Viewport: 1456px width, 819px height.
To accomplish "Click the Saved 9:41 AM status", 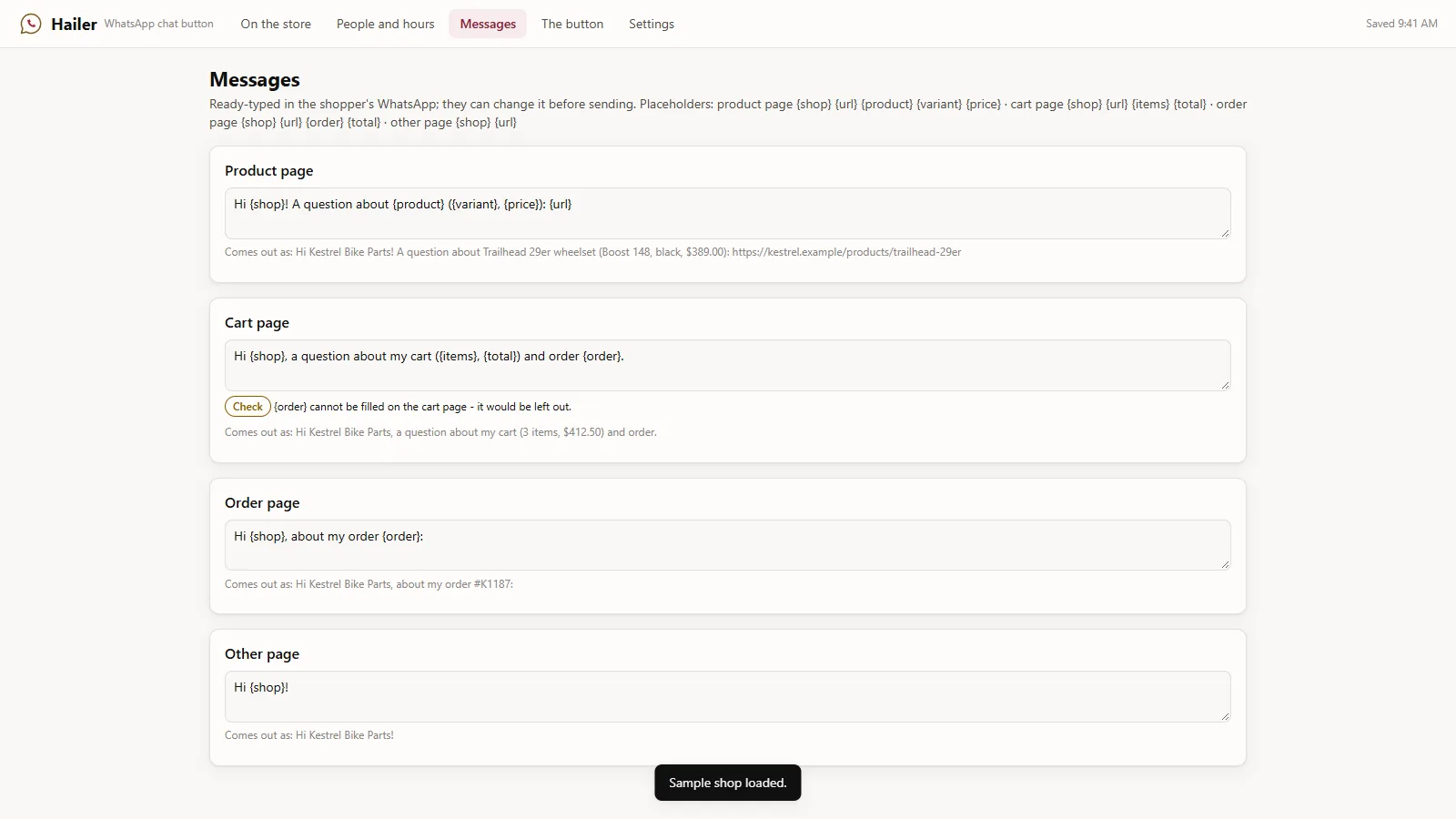I will [x=1401, y=24].
